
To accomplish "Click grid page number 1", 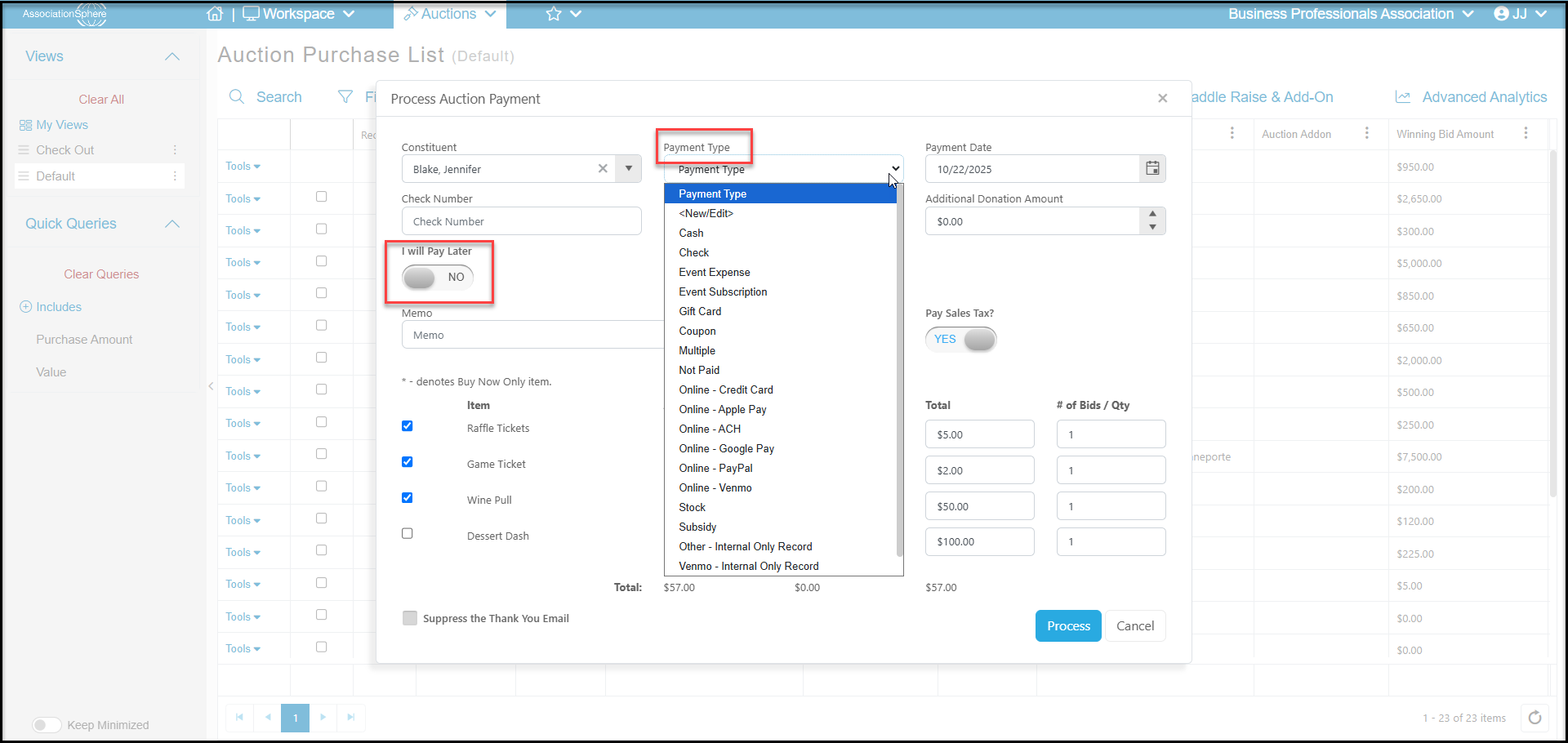I will [x=296, y=718].
